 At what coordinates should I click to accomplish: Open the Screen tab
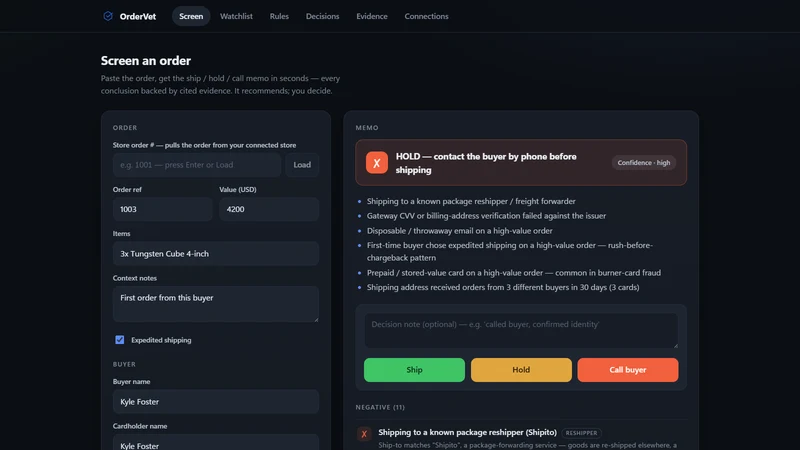tap(191, 16)
